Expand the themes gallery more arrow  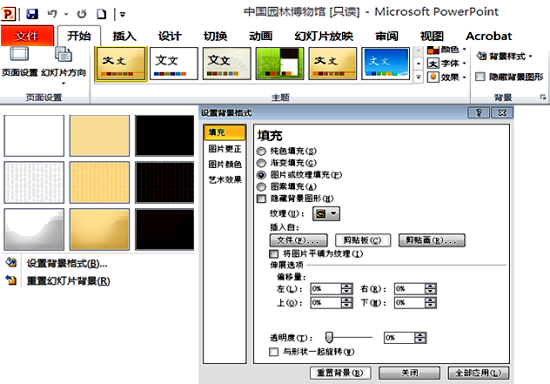point(418,77)
